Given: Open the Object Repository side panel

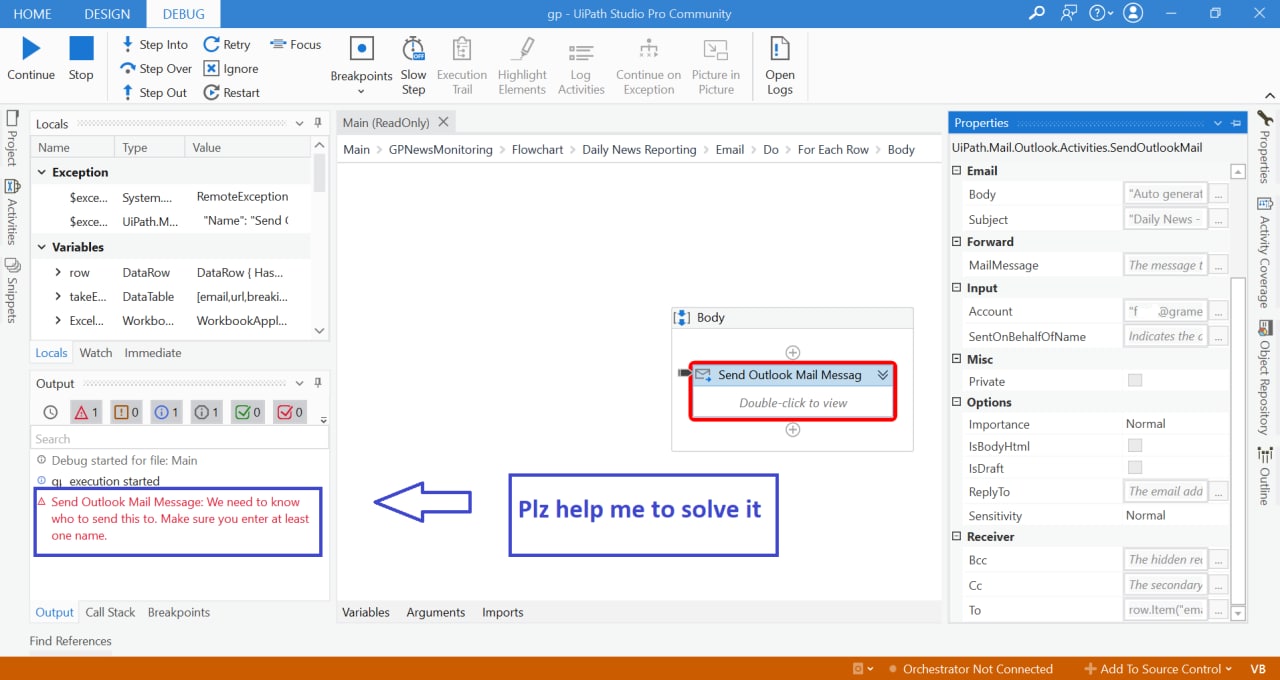Looking at the screenshot, I should [x=1265, y=378].
